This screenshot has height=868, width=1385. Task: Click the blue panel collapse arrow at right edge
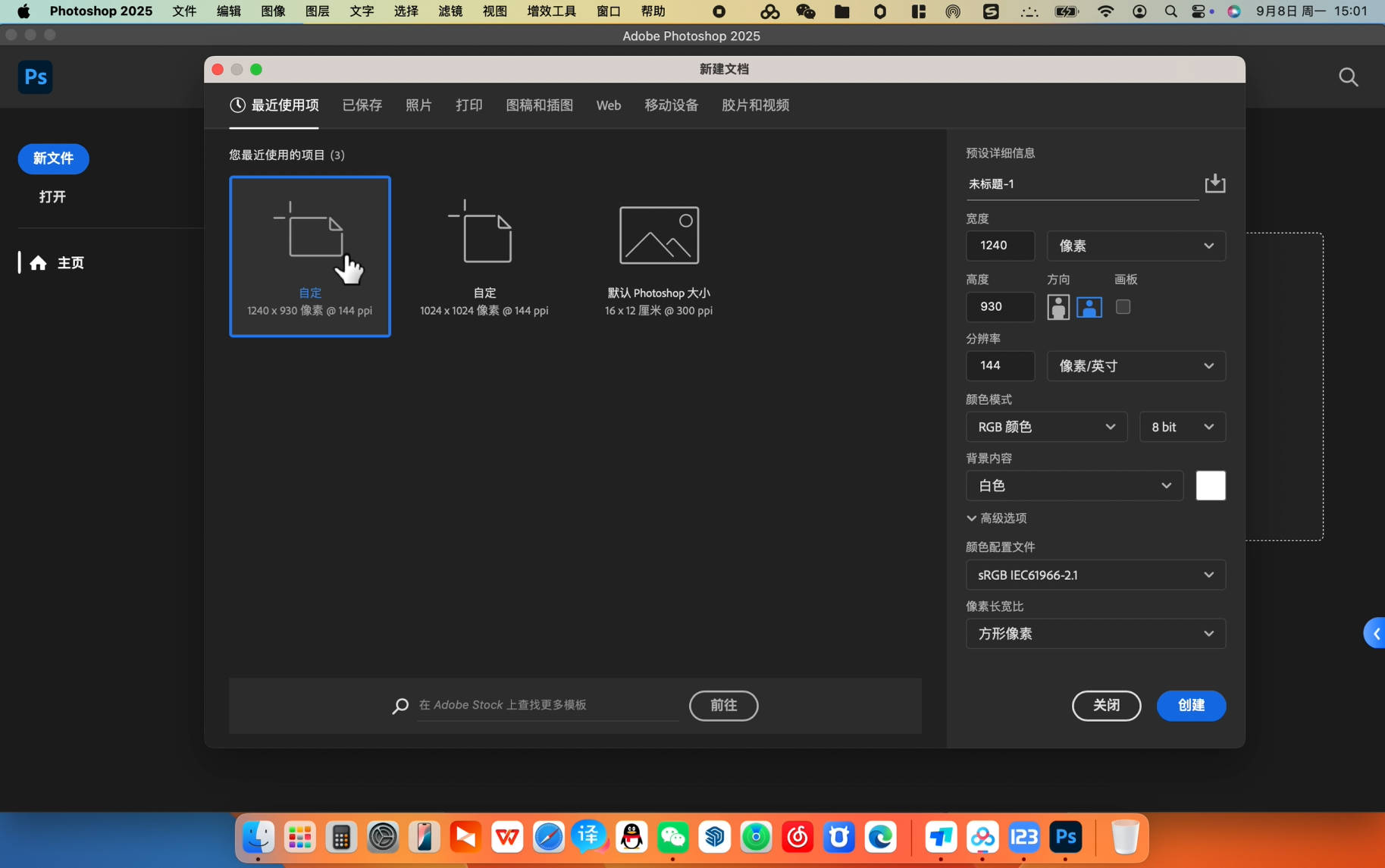click(x=1375, y=634)
